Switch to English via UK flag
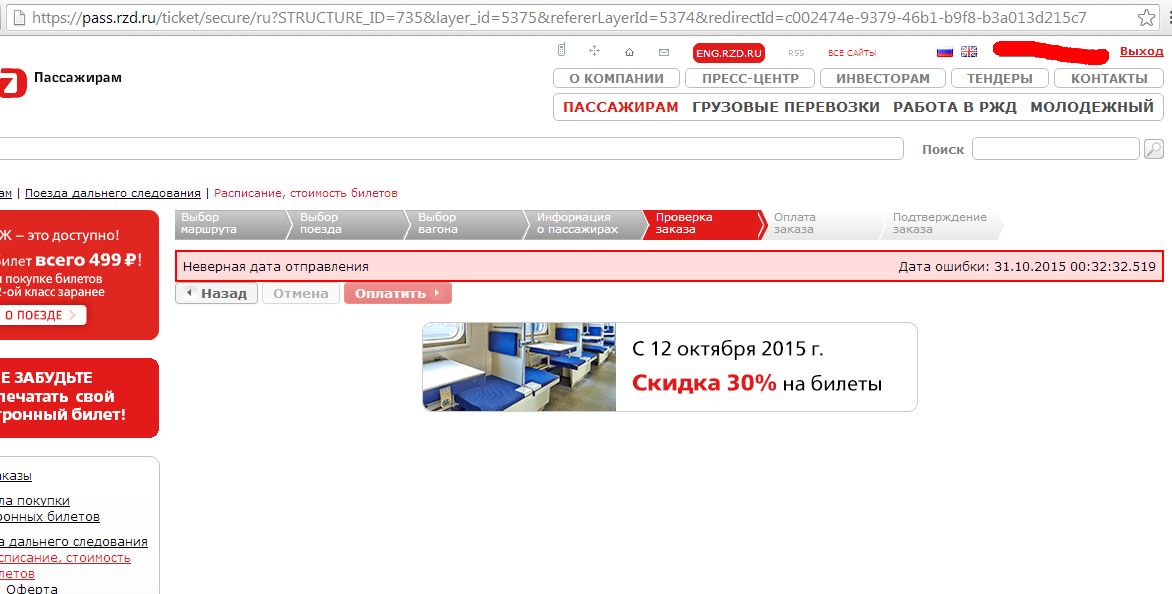This screenshot has width=1172, height=594. point(969,52)
